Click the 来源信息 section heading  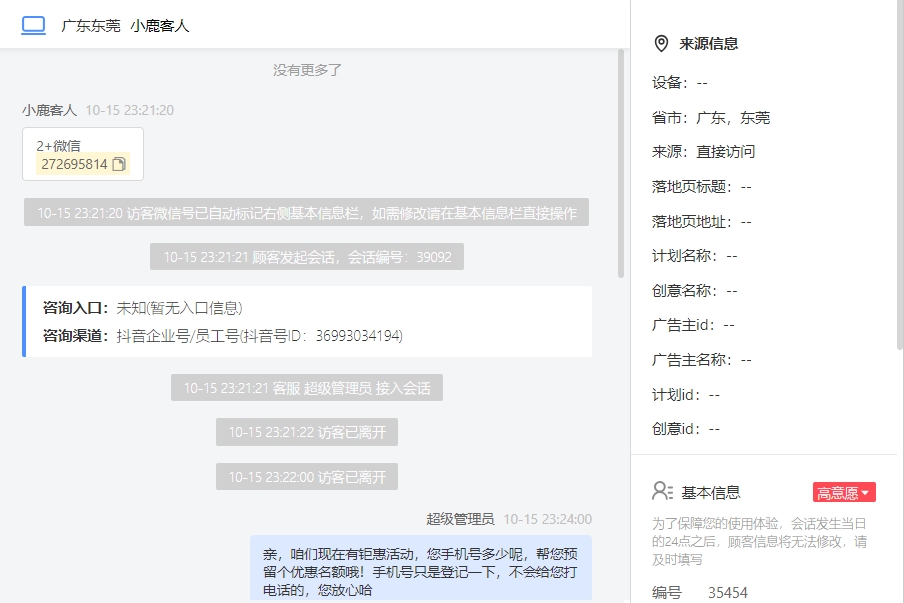pyautogui.click(x=709, y=44)
